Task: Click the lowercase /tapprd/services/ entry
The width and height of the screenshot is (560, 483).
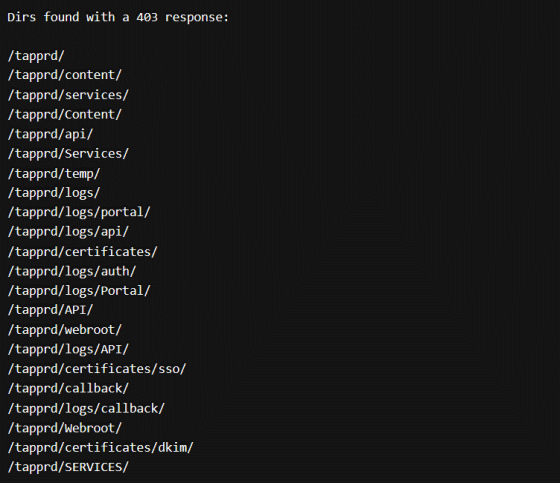Action: point(68,95)
